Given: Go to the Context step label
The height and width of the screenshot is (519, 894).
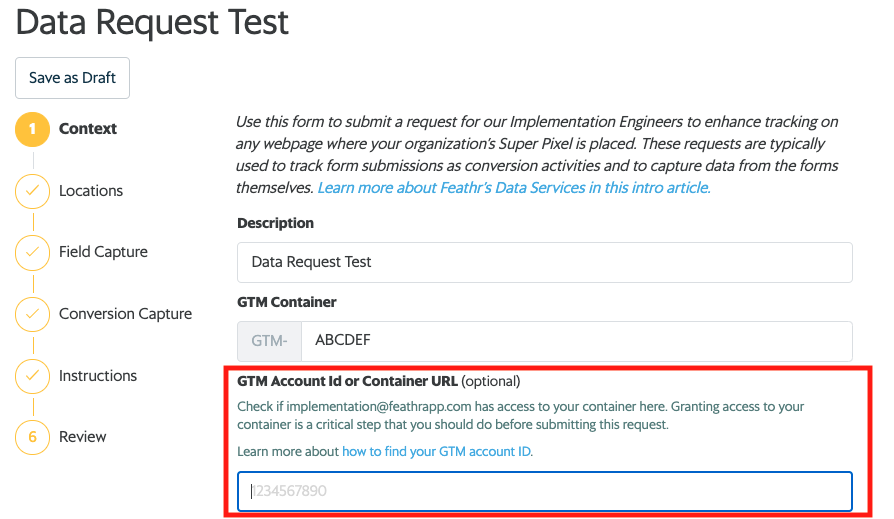Looking at the screenshot, I should point(88,129).
